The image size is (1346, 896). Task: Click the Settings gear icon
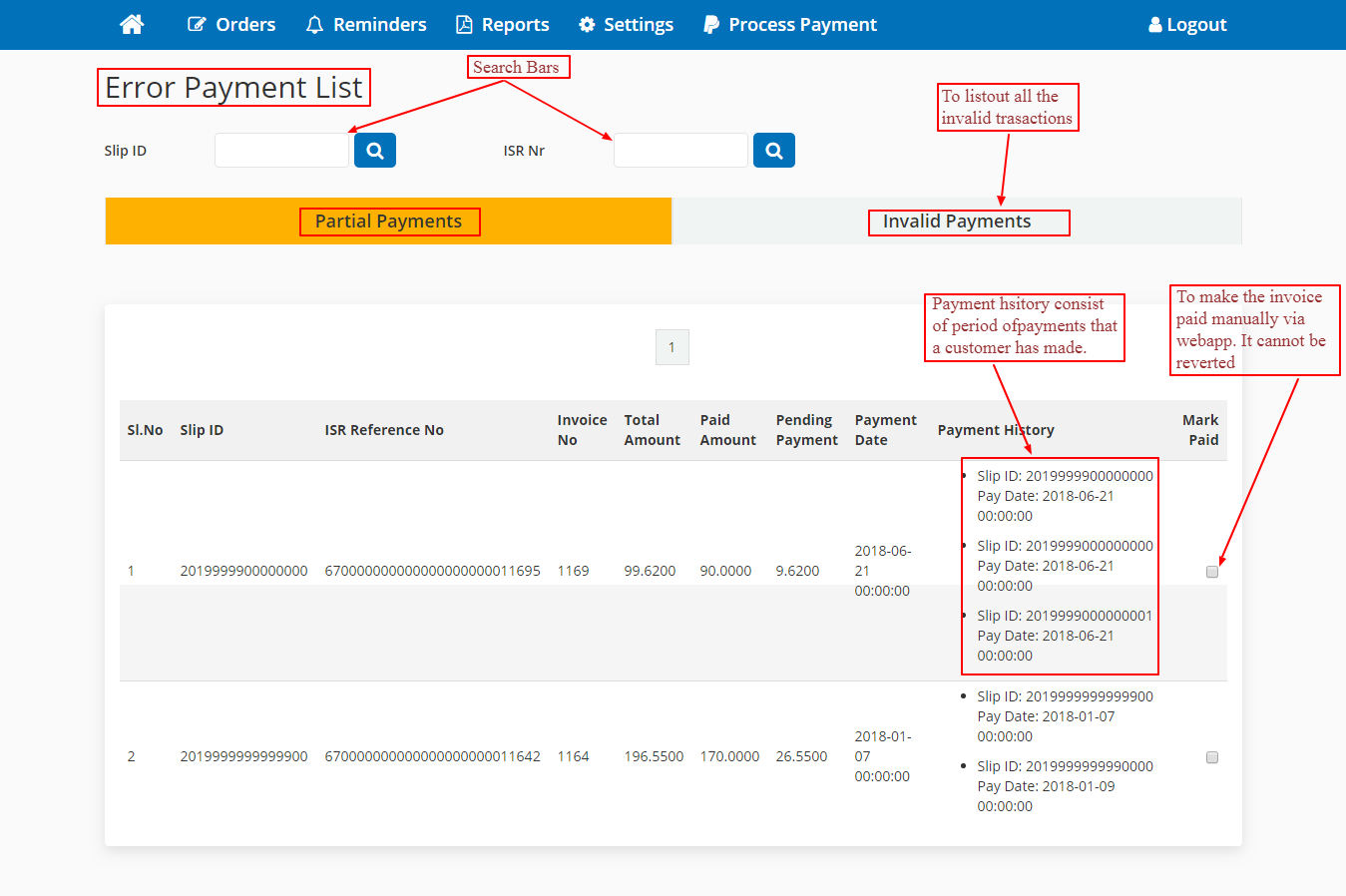pos(587,25)
